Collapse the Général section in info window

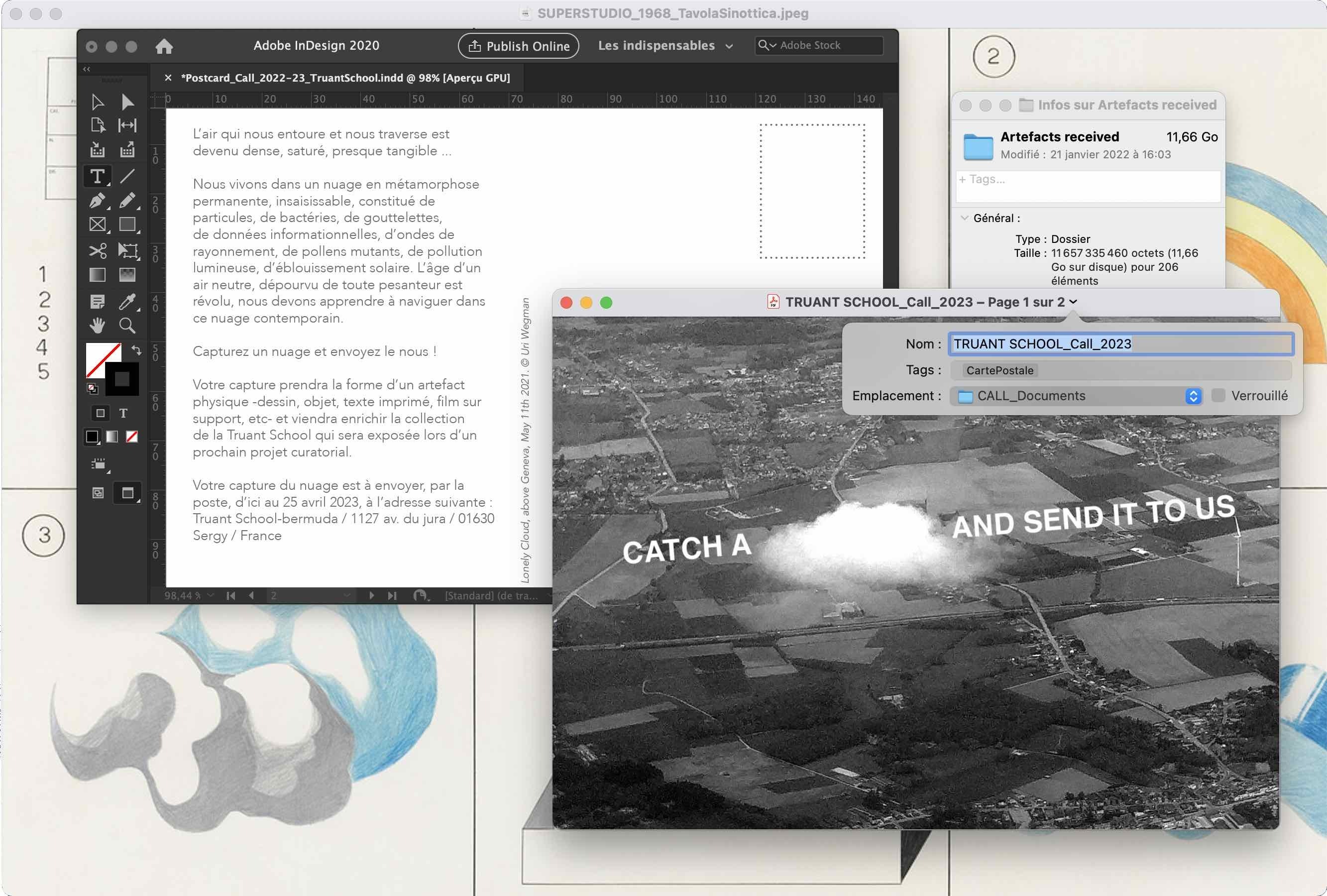click(x=965, y=218)
